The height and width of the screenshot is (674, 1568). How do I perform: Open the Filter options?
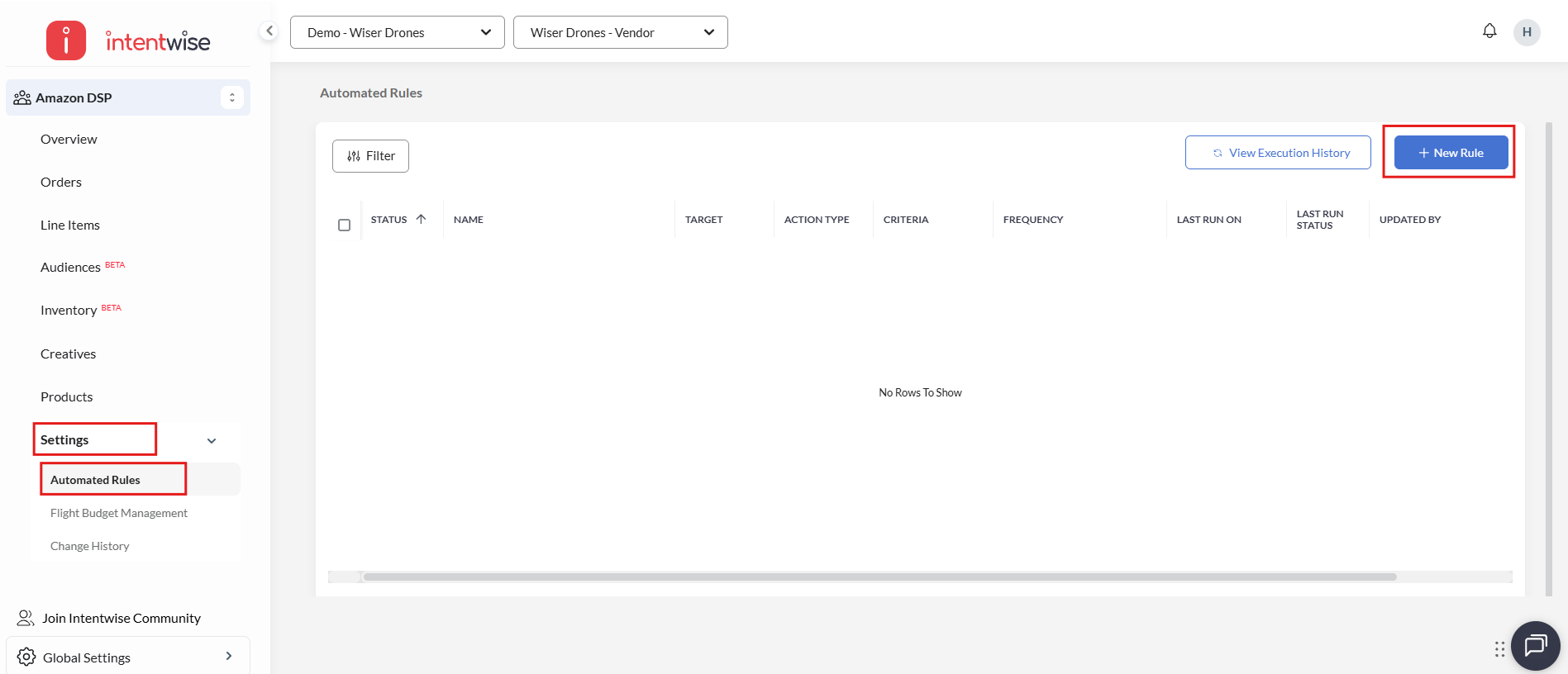pos(370,156)
